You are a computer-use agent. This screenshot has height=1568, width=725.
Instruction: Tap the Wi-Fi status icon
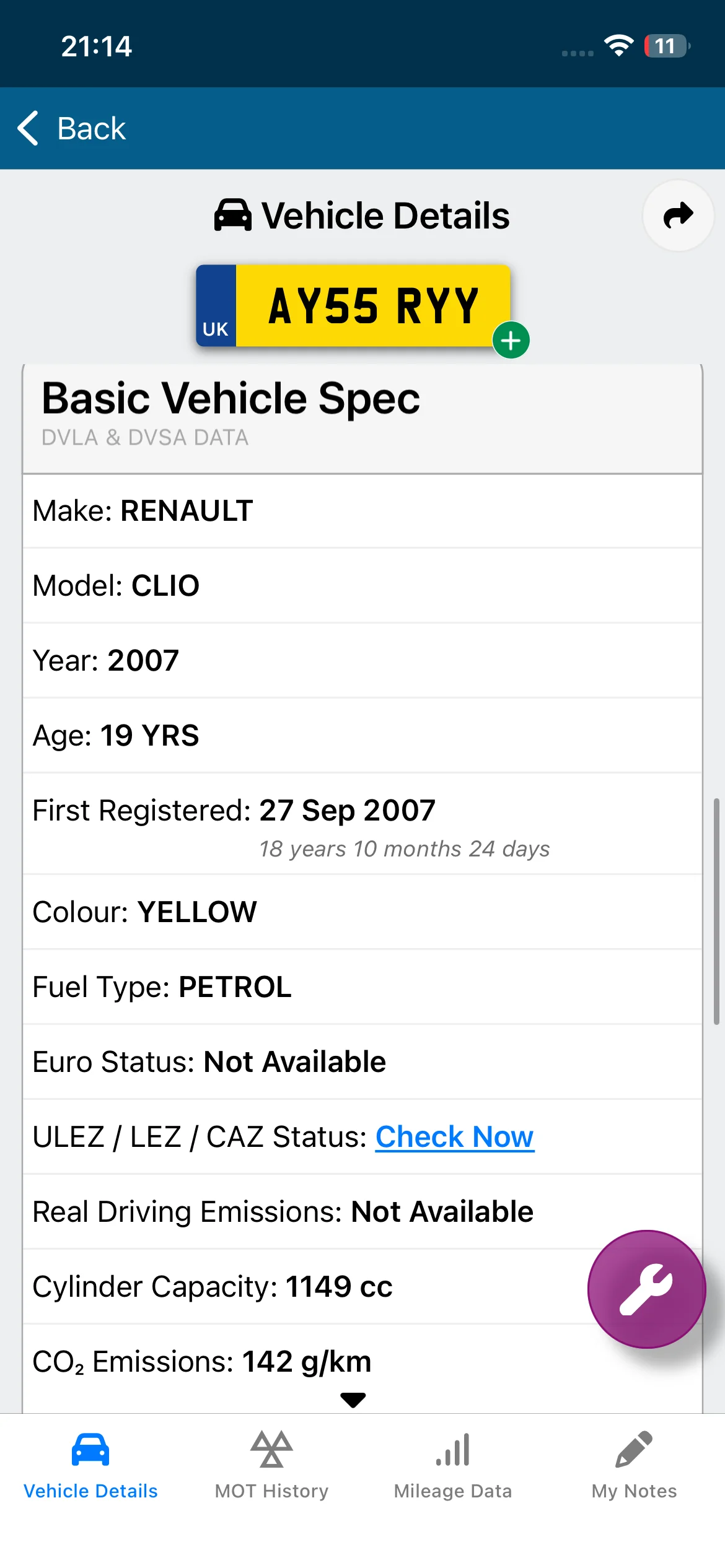[x=618, y=46]
